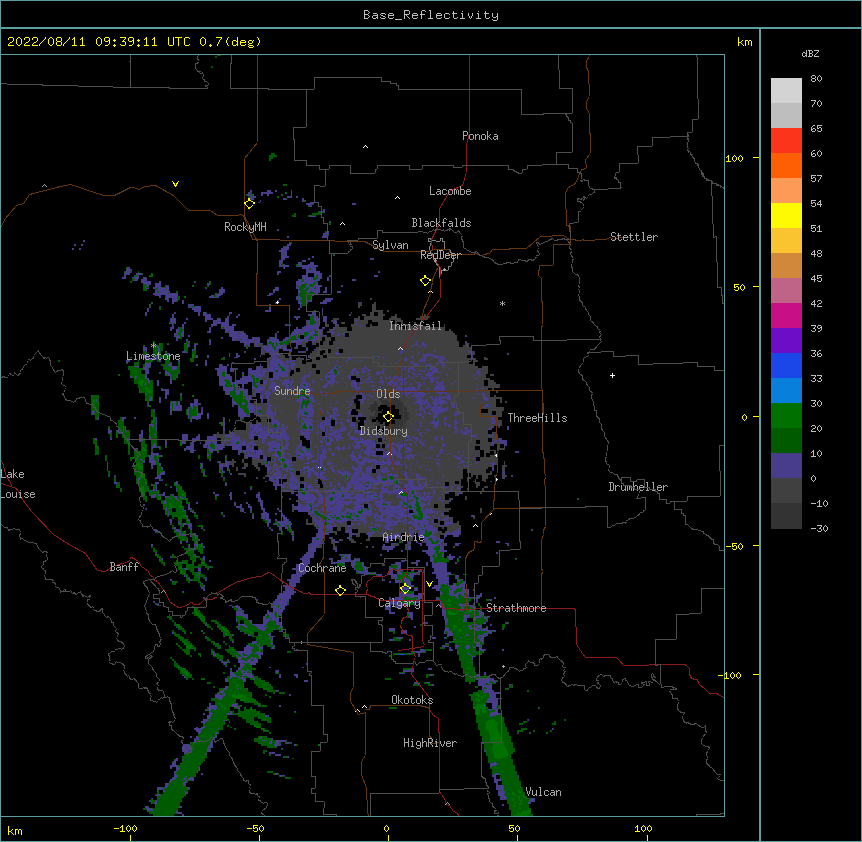This screenshot has height=842, width=862.
Task: Pick the orange 57-60 dBZ legend swatch
Action: pos(786,165)
